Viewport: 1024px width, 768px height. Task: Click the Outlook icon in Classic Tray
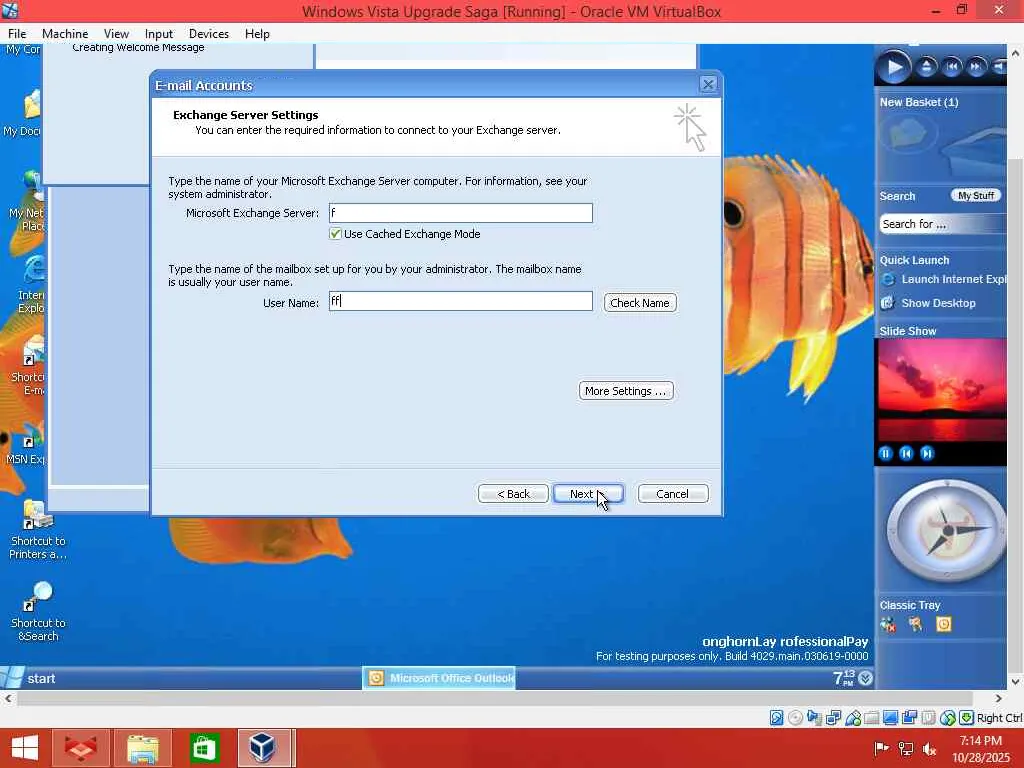pyautogui.click(x=944, y=625)
